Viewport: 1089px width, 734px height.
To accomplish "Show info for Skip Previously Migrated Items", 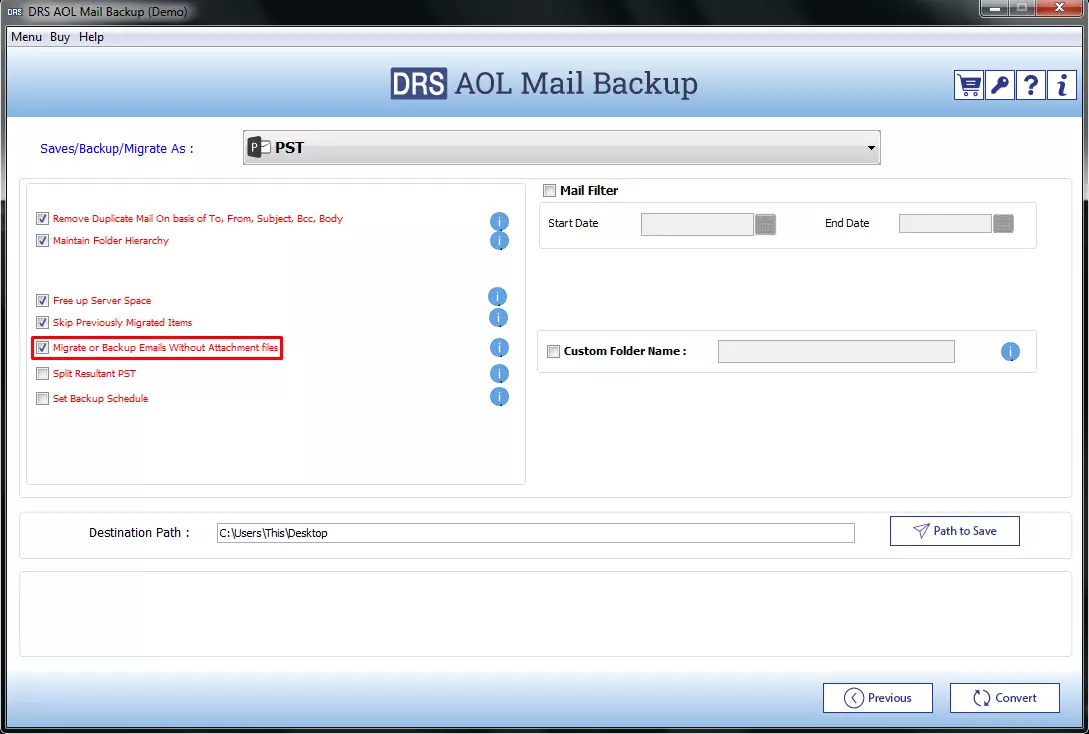I will point(499,318).
